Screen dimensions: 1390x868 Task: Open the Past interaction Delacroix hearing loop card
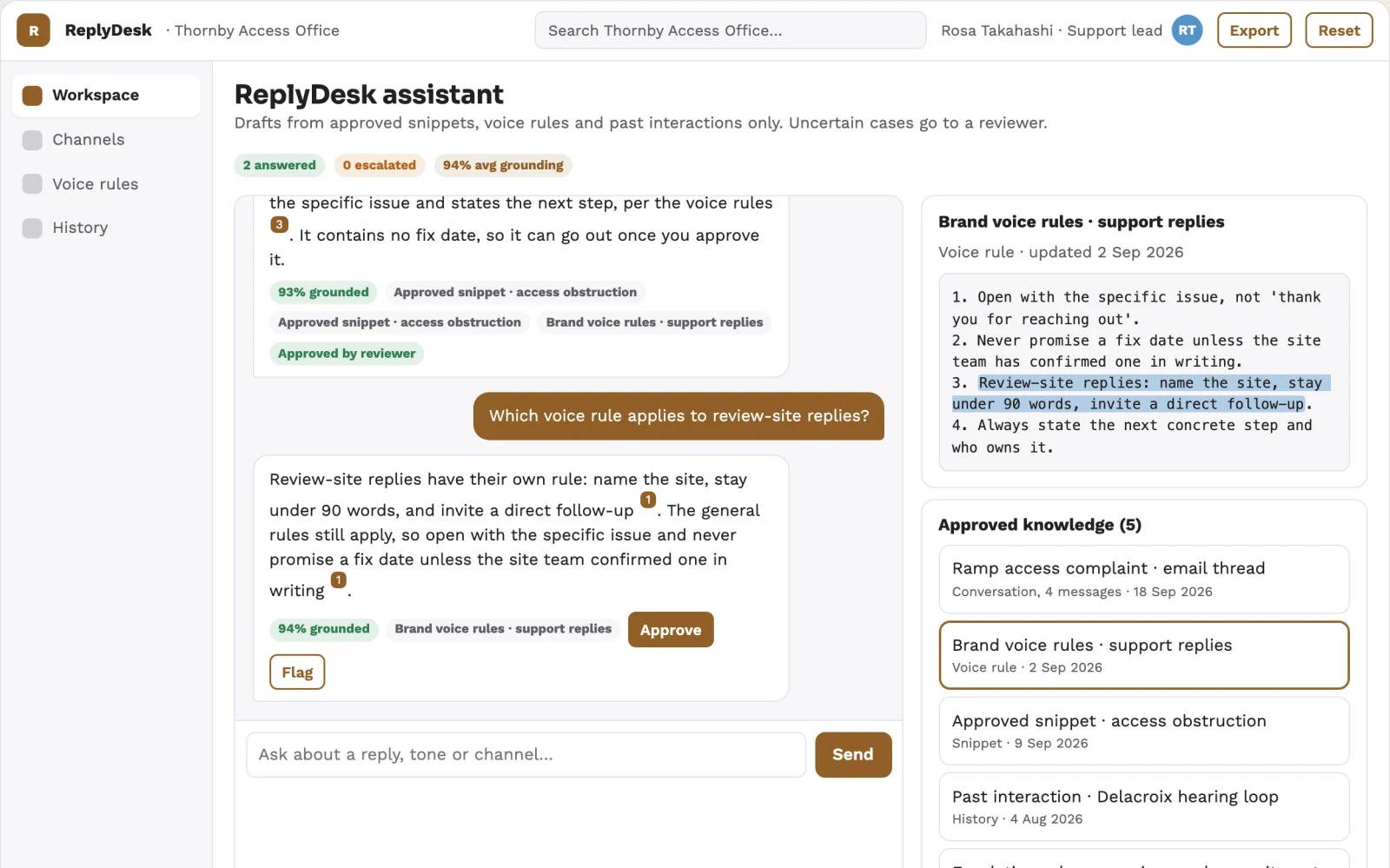pyautogui.click(x=1143, y=807)
